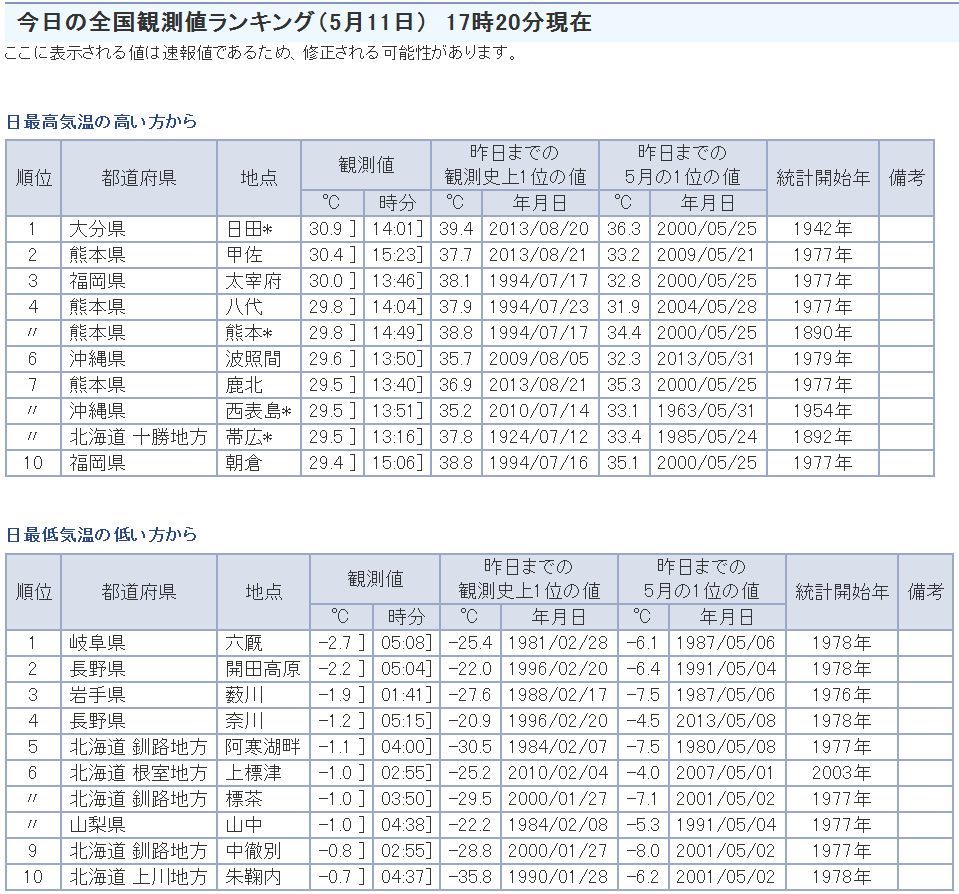The image size is (959, 894).
Task: Select the 30.9 temperature value for 日田
Action: click(x=326, y=229)
